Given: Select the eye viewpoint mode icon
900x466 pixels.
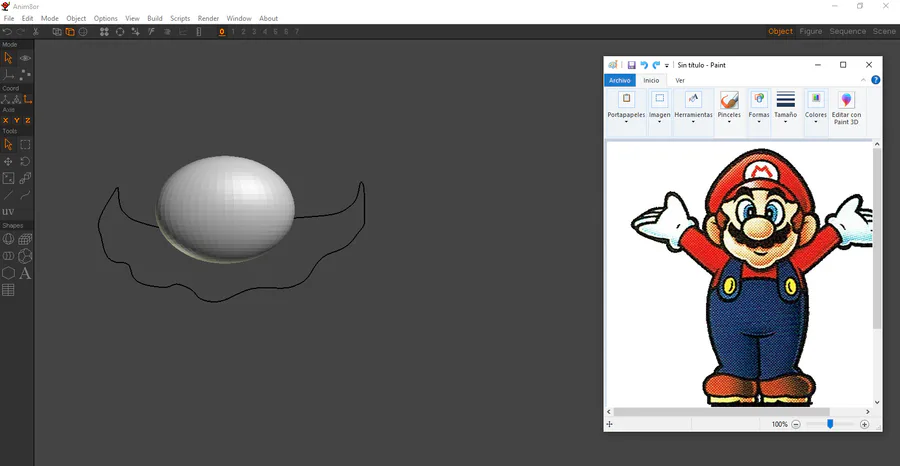Looking at the screenshot, I should (x=25, y=58).
